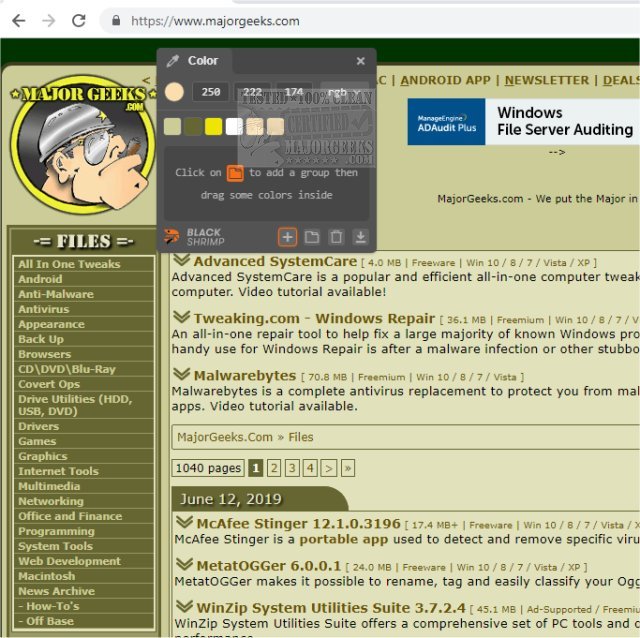The image size is (640, 638).
Task: Click the download export icon
Action: pyautogui.click(x=360, y=237)
